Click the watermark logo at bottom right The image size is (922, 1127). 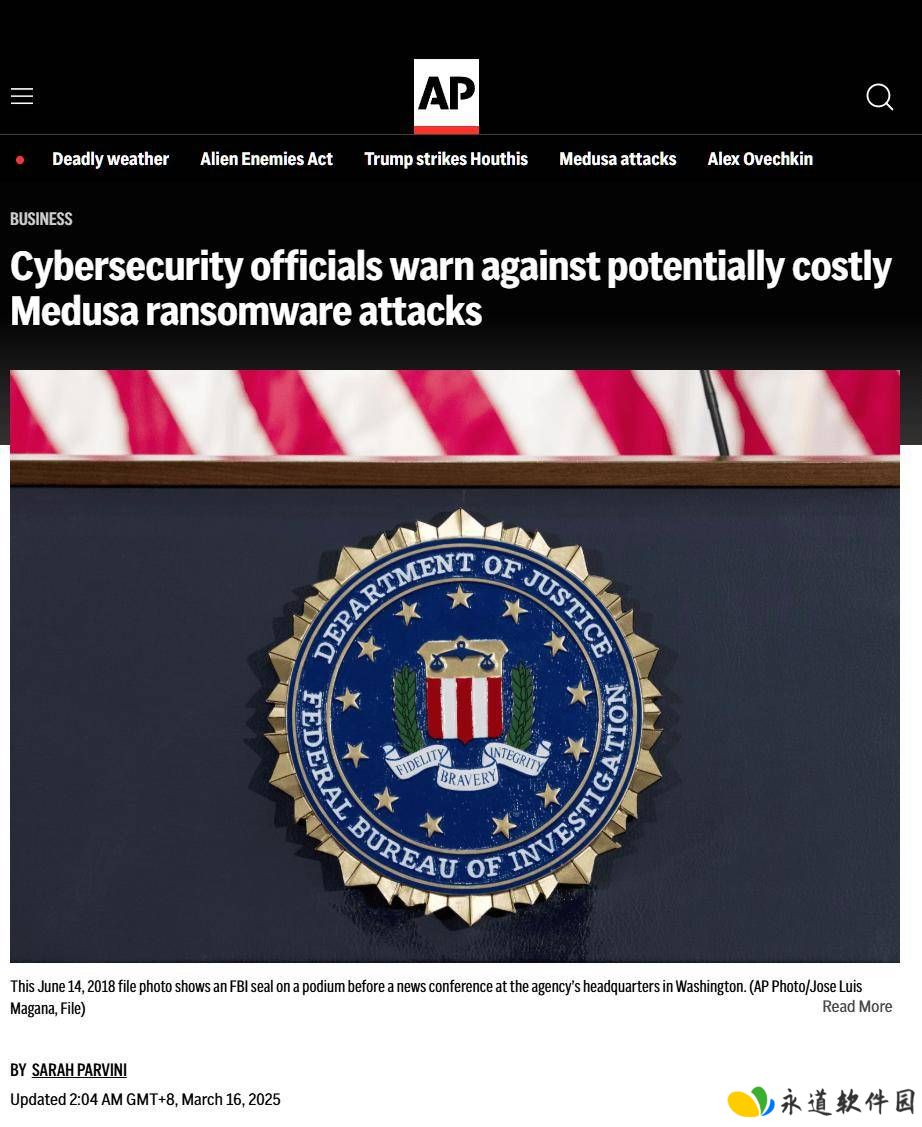(821, 1101)
